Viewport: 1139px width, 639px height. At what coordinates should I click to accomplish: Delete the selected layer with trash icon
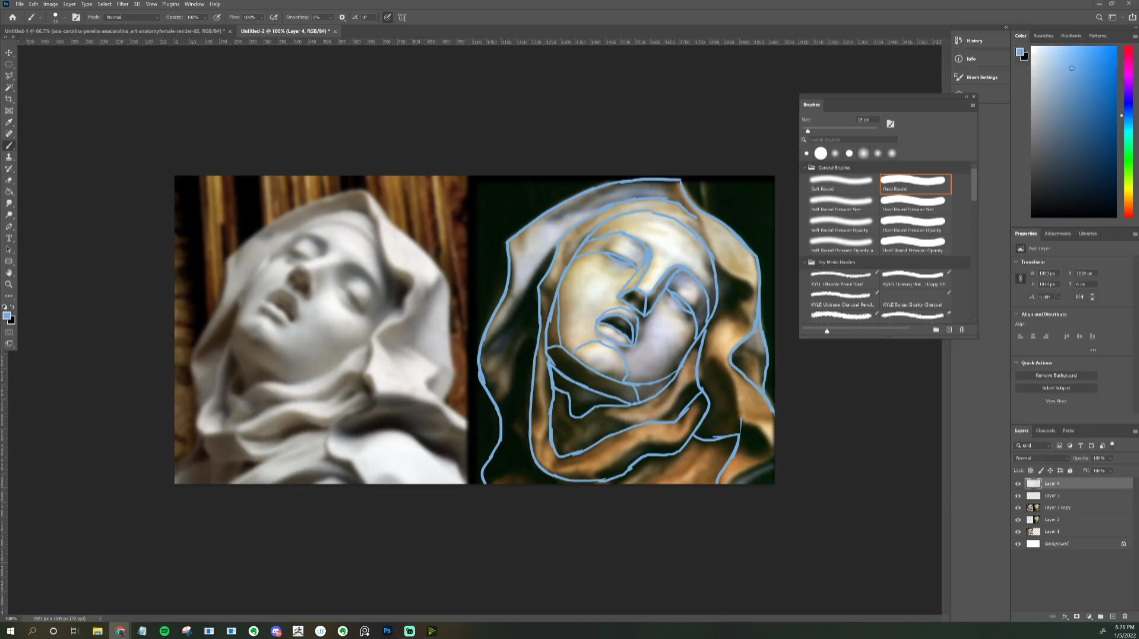click(1124, 616)
